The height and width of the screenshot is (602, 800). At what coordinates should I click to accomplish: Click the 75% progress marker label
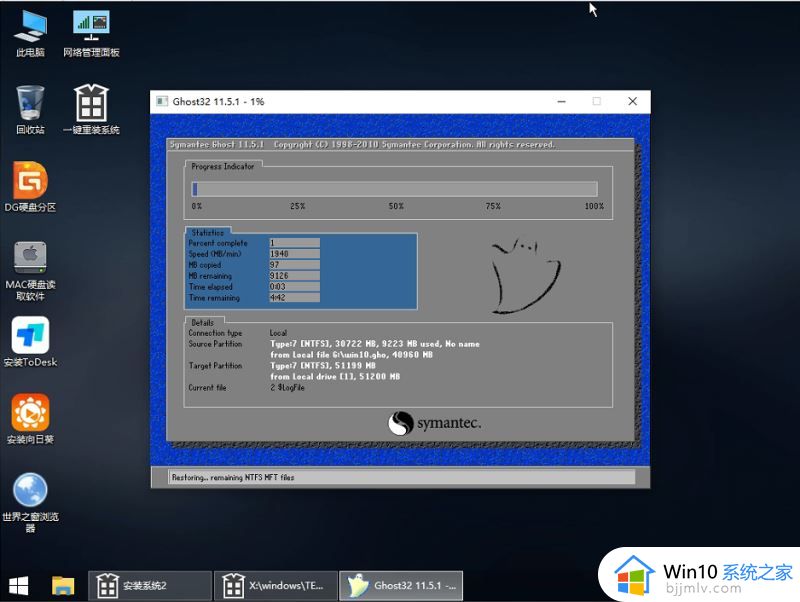coord(493,206)
